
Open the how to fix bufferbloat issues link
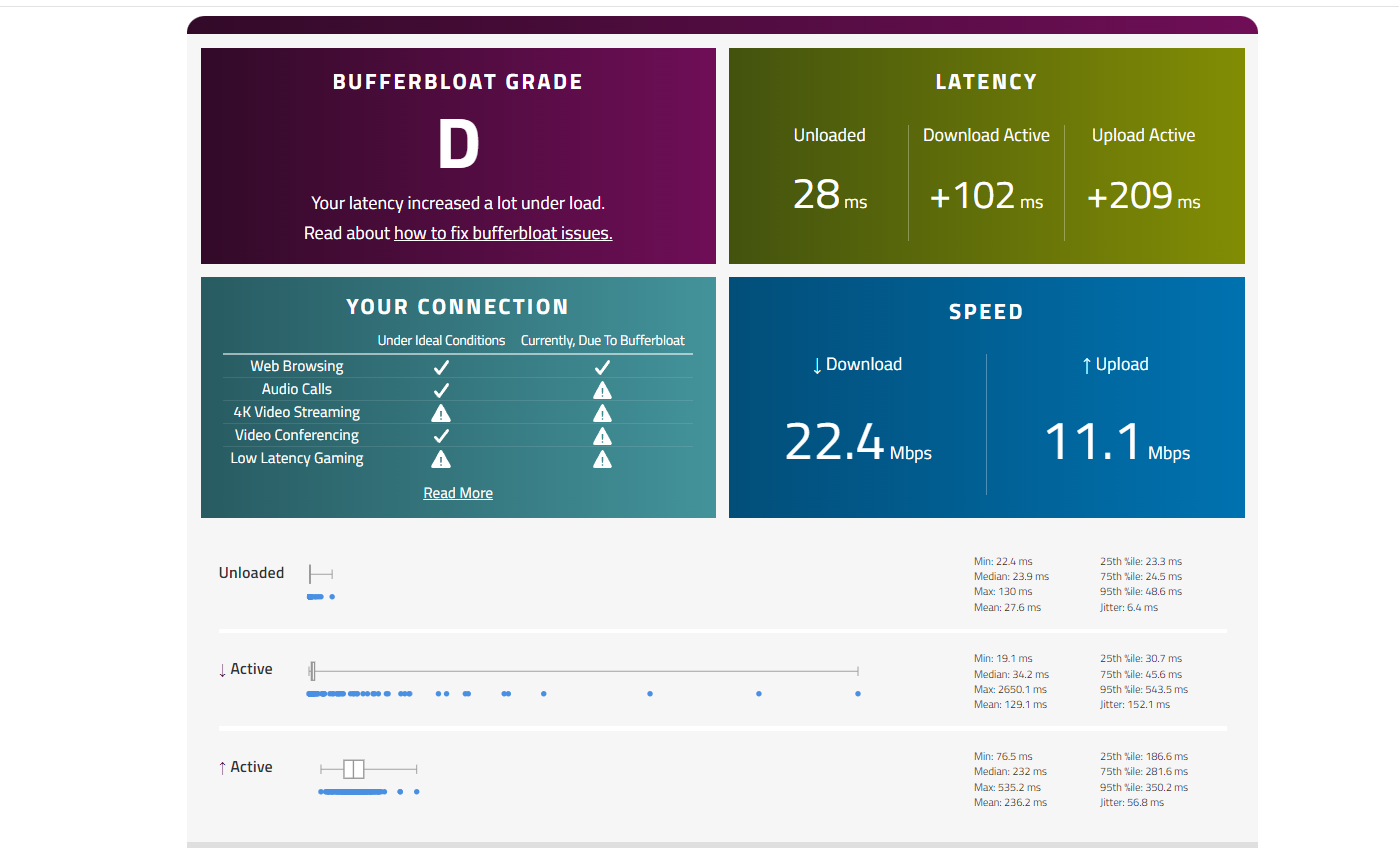[503, 233]
